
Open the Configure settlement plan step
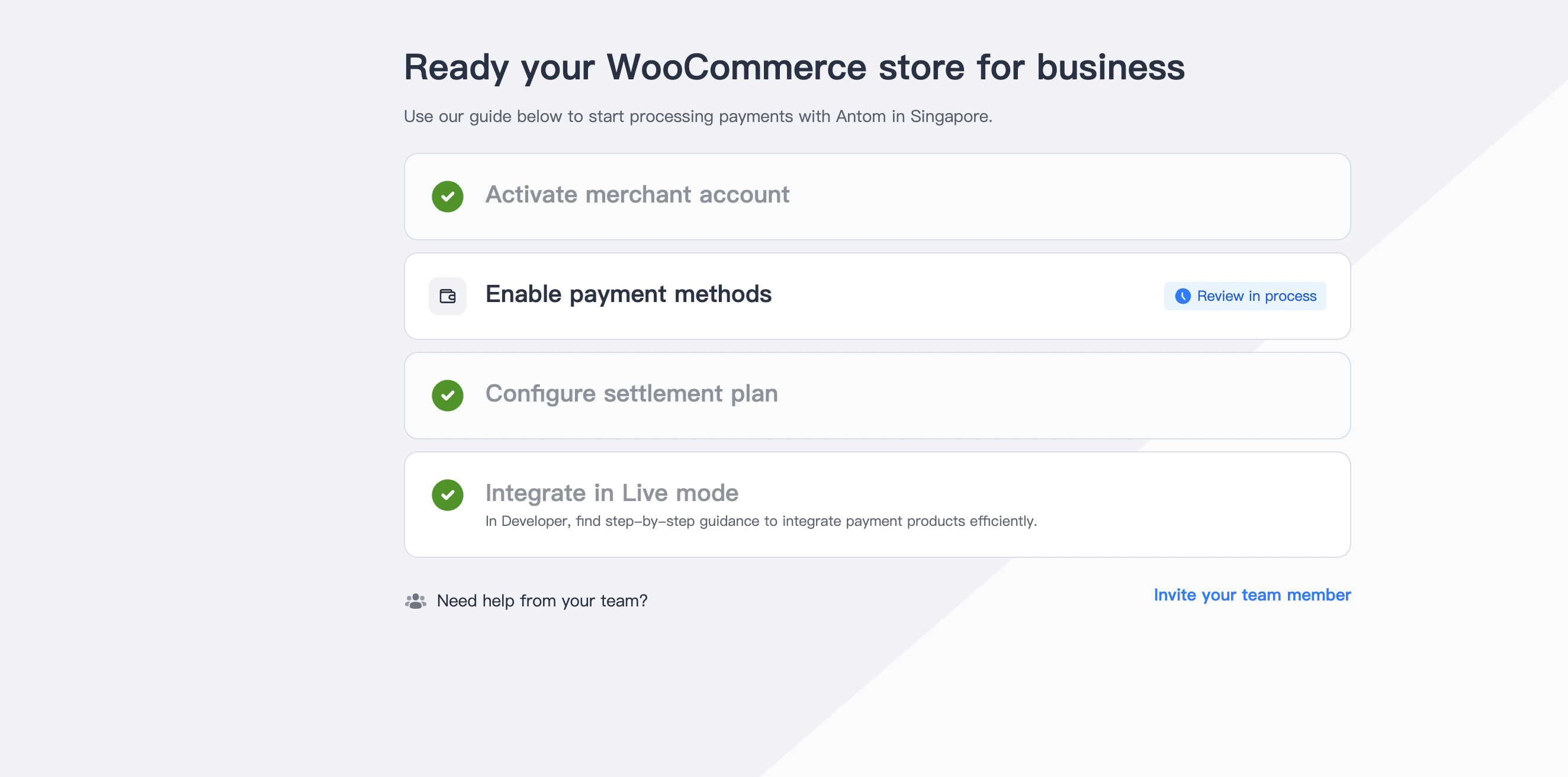pyautogui.click(x=631, y=394)
